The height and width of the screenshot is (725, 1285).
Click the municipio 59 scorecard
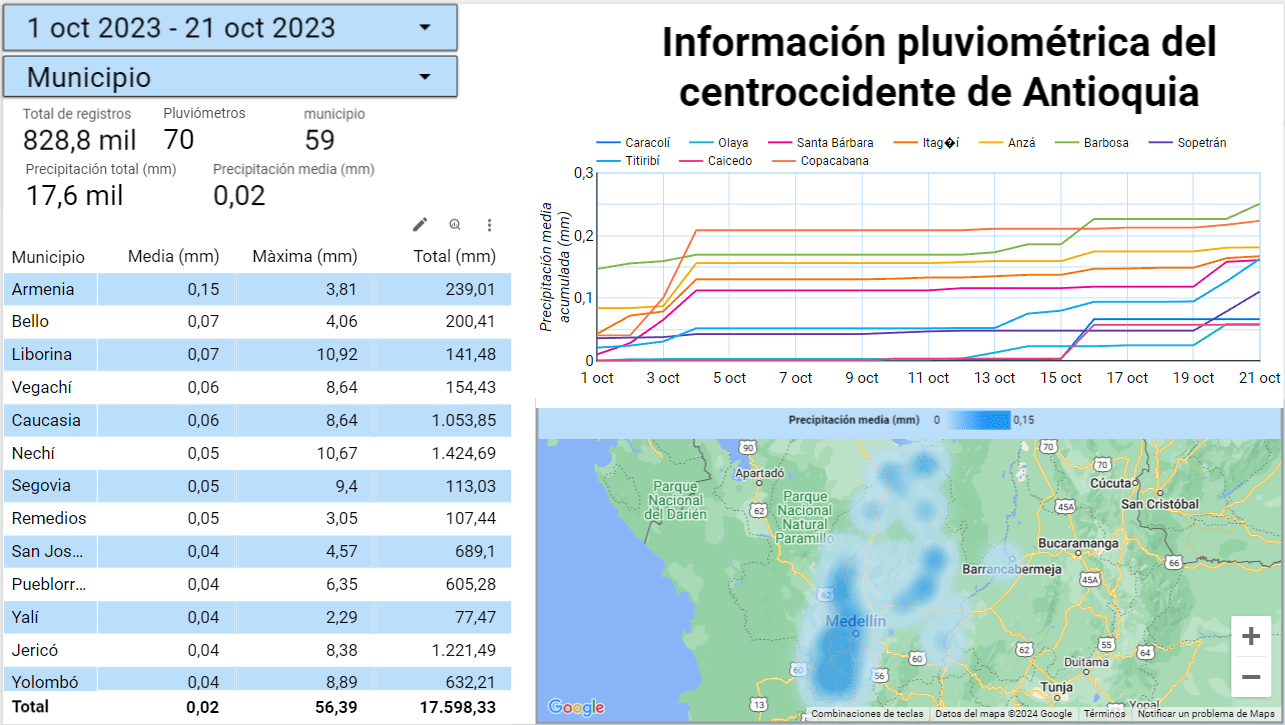pos(334,130)
